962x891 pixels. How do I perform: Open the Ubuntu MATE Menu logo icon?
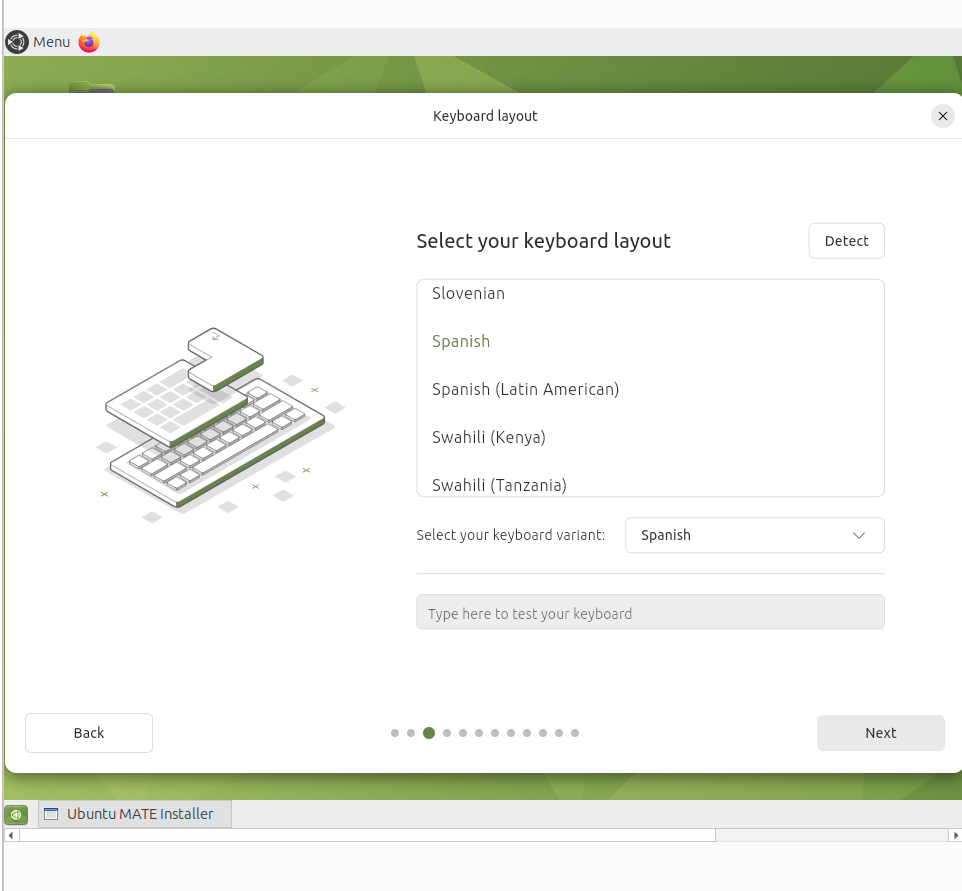[17, 42]
